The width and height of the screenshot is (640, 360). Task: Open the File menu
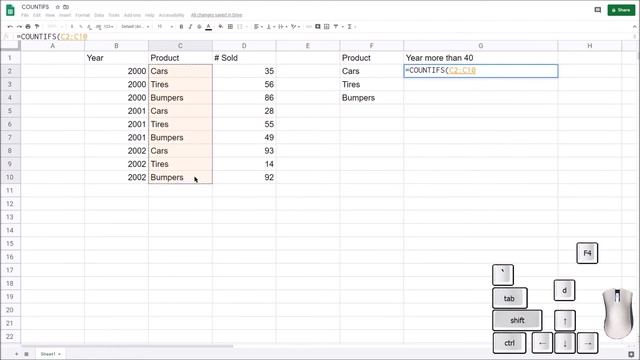(25, 15)
